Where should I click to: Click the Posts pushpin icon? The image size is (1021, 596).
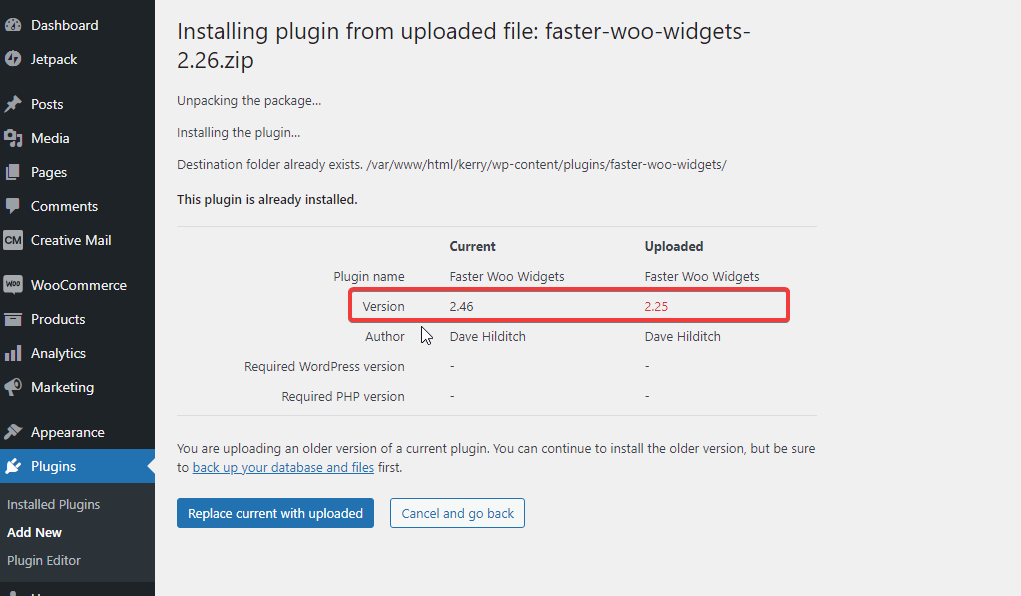(x=13, y=104)
